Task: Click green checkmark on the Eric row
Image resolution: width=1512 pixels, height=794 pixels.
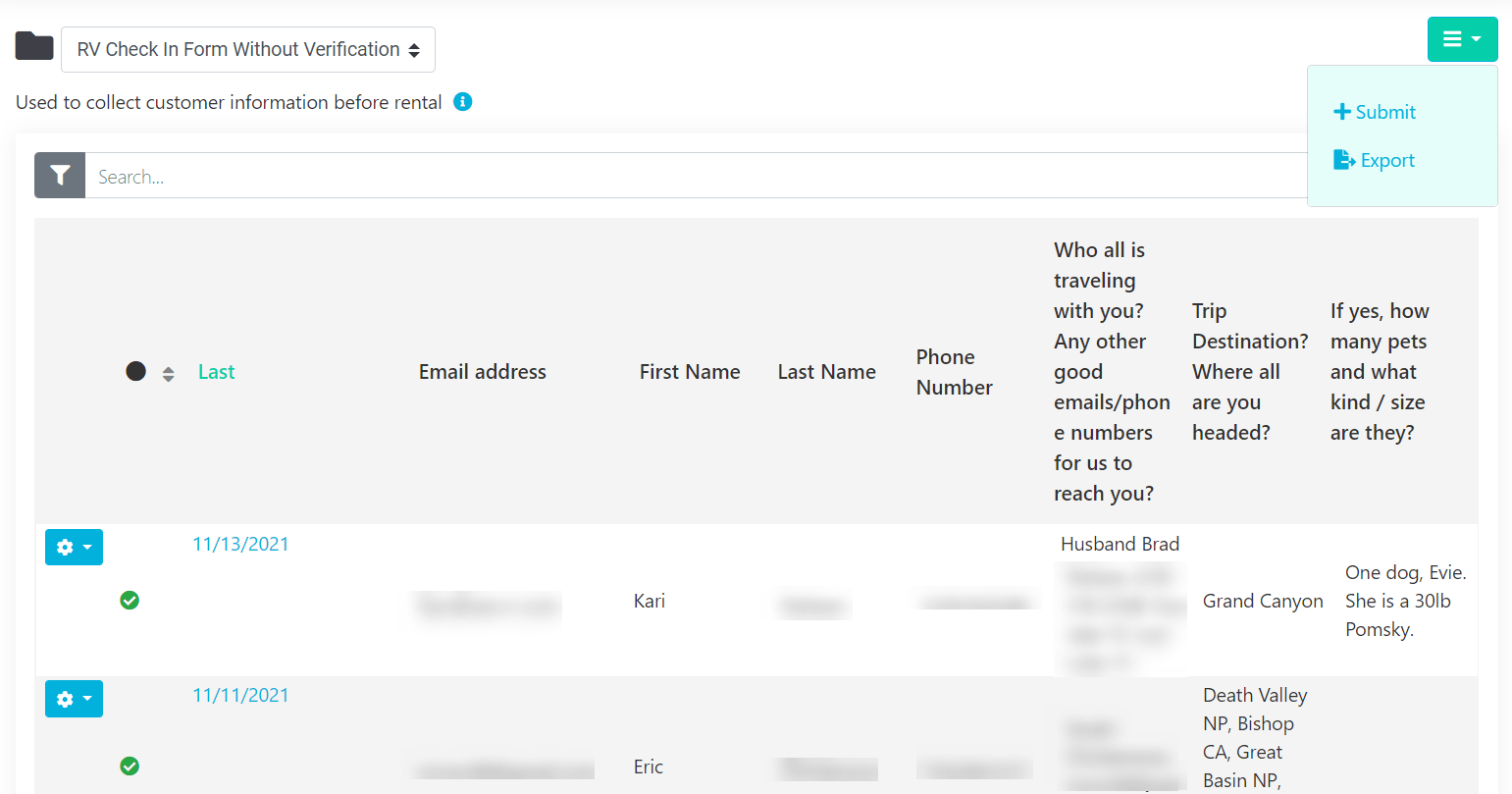Action: (x=130, y=766)
